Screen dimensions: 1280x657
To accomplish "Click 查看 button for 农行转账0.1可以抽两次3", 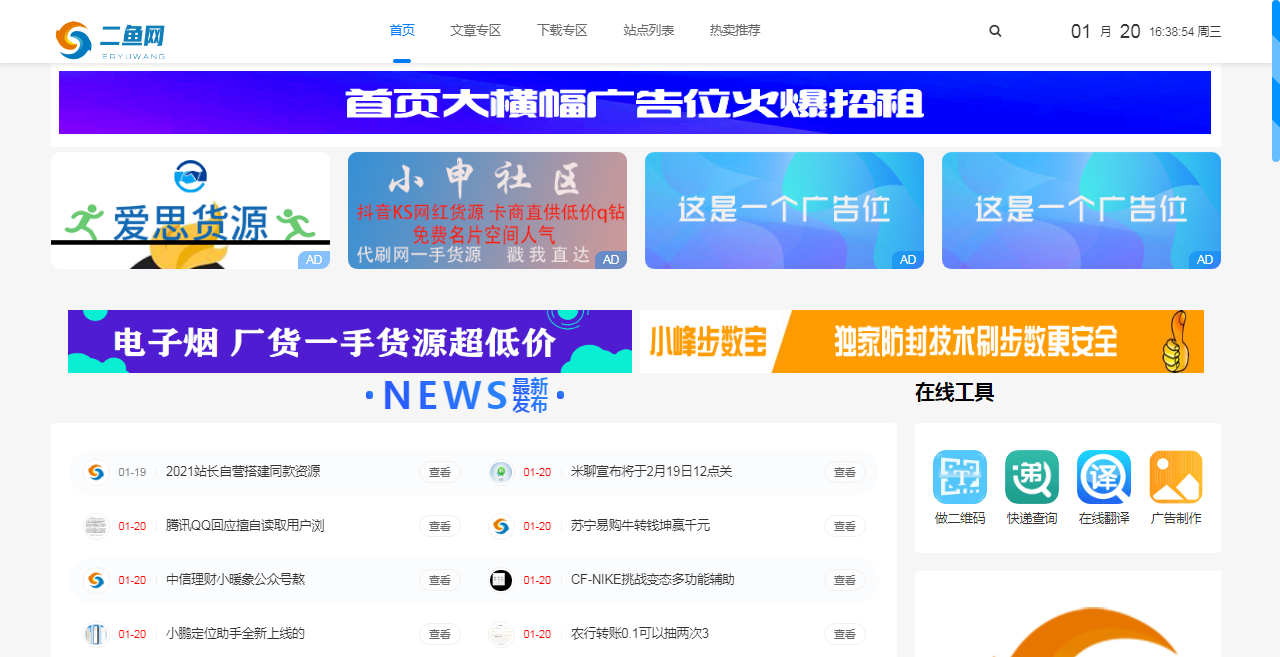I will (845, 634).
